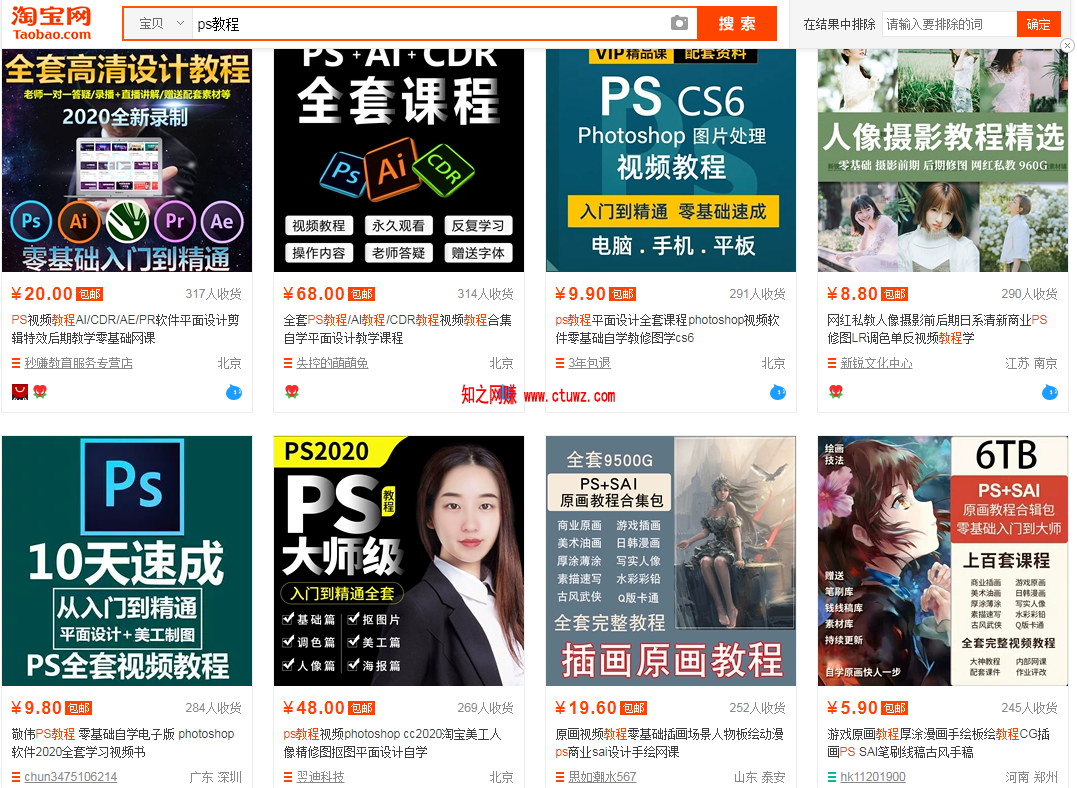Open title 全套PS教程/AI教程/CDR教程视频教程合集

[x=398, y=329]
